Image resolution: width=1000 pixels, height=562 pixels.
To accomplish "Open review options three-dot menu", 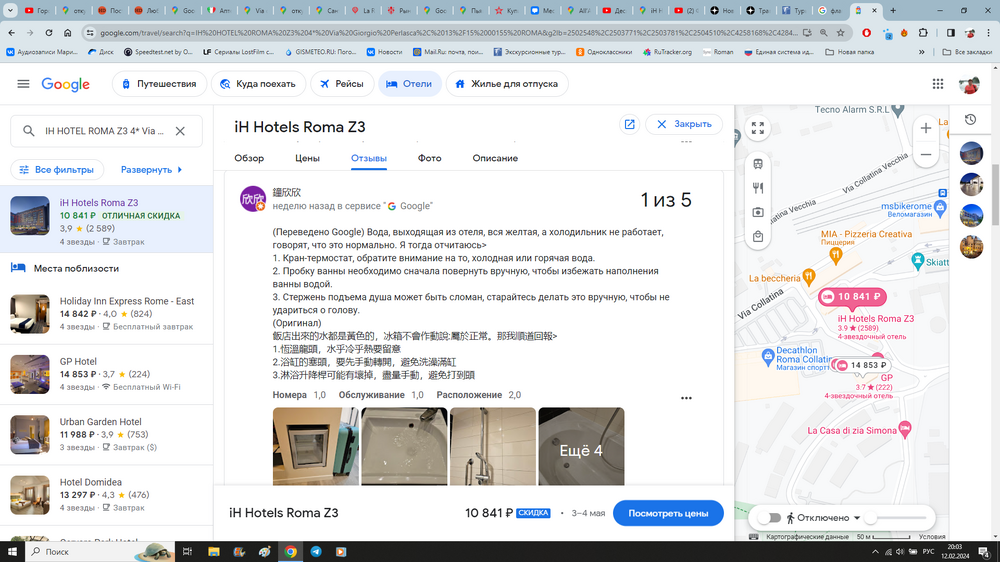I will click(686, 398).
